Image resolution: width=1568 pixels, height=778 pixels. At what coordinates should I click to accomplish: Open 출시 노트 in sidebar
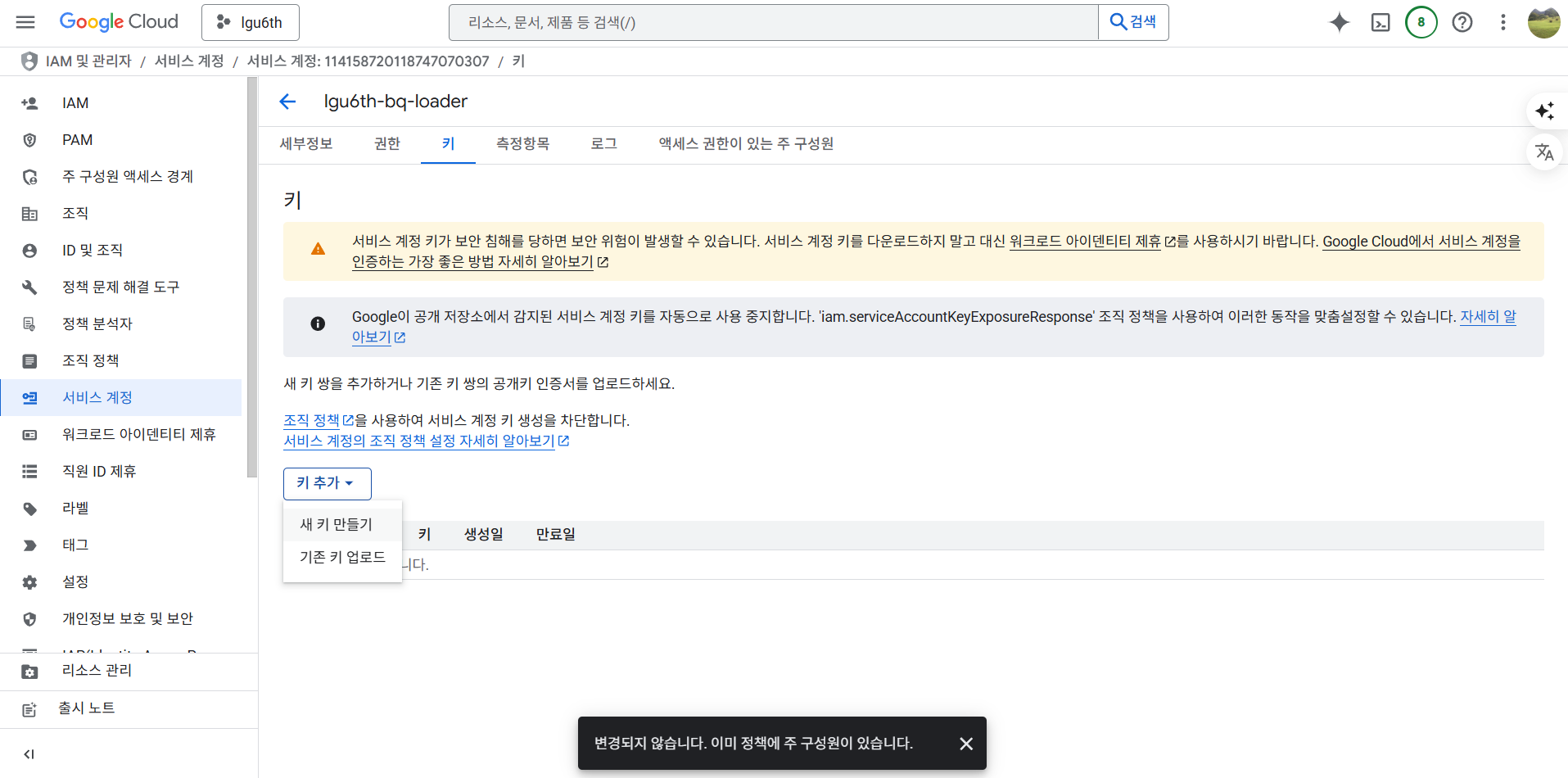(x=129, y=708)
